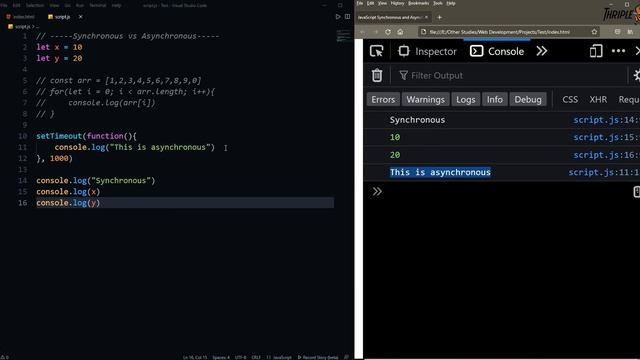Click the element picker icon in devtools

point(376,51)
